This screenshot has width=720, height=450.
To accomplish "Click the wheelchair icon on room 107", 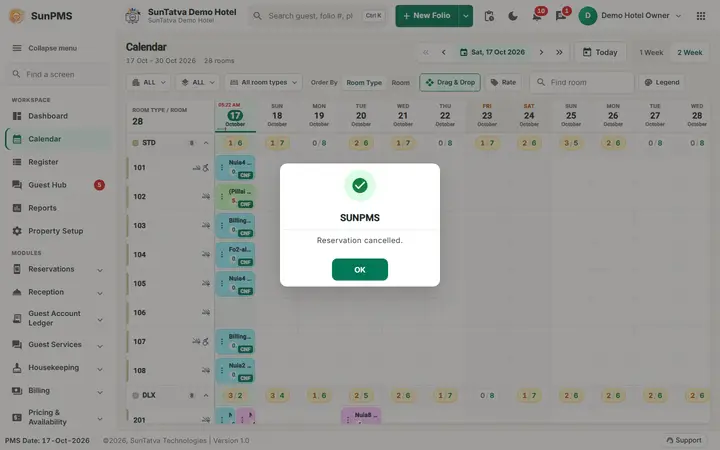I will pyautogui.click(x=206, y=342).
